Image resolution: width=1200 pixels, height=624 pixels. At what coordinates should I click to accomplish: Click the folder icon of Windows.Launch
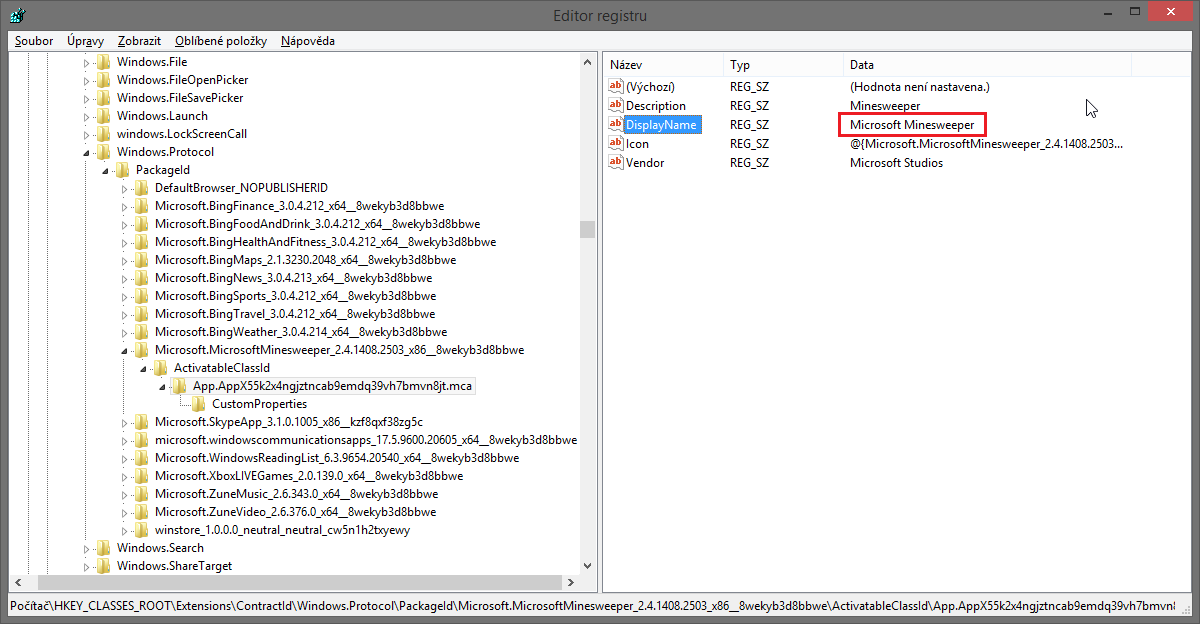click(x=103, y=116)
